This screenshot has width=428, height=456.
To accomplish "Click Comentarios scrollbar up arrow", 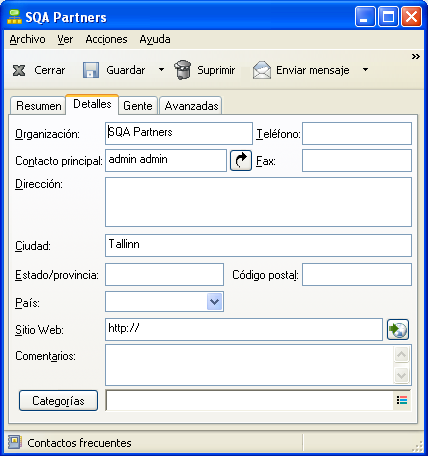I will coord(401,354).
